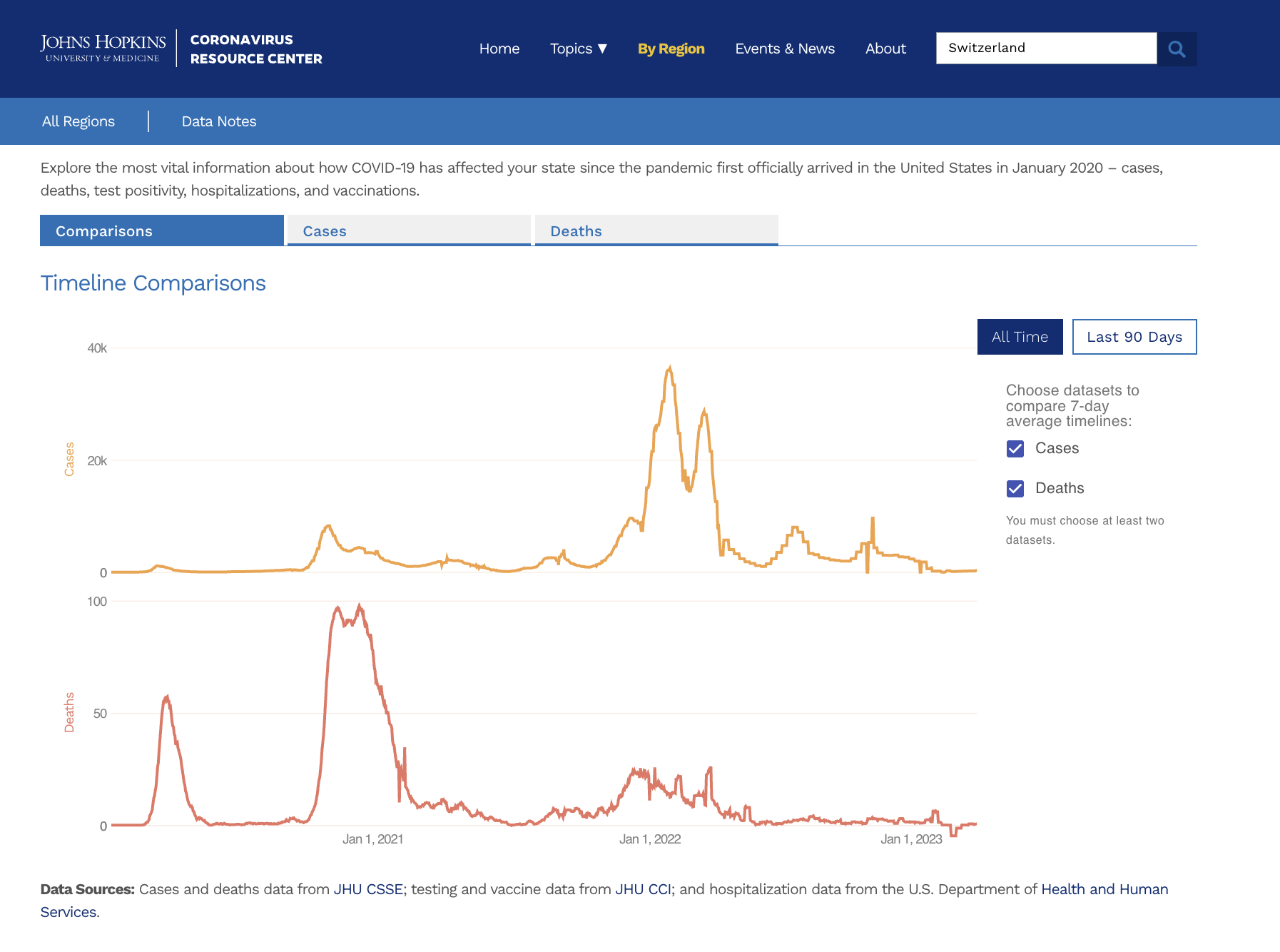The height and width of the screenshot is (952, 1280).
Task: Click the Johns Hopkins University logo
Action: 103,49
